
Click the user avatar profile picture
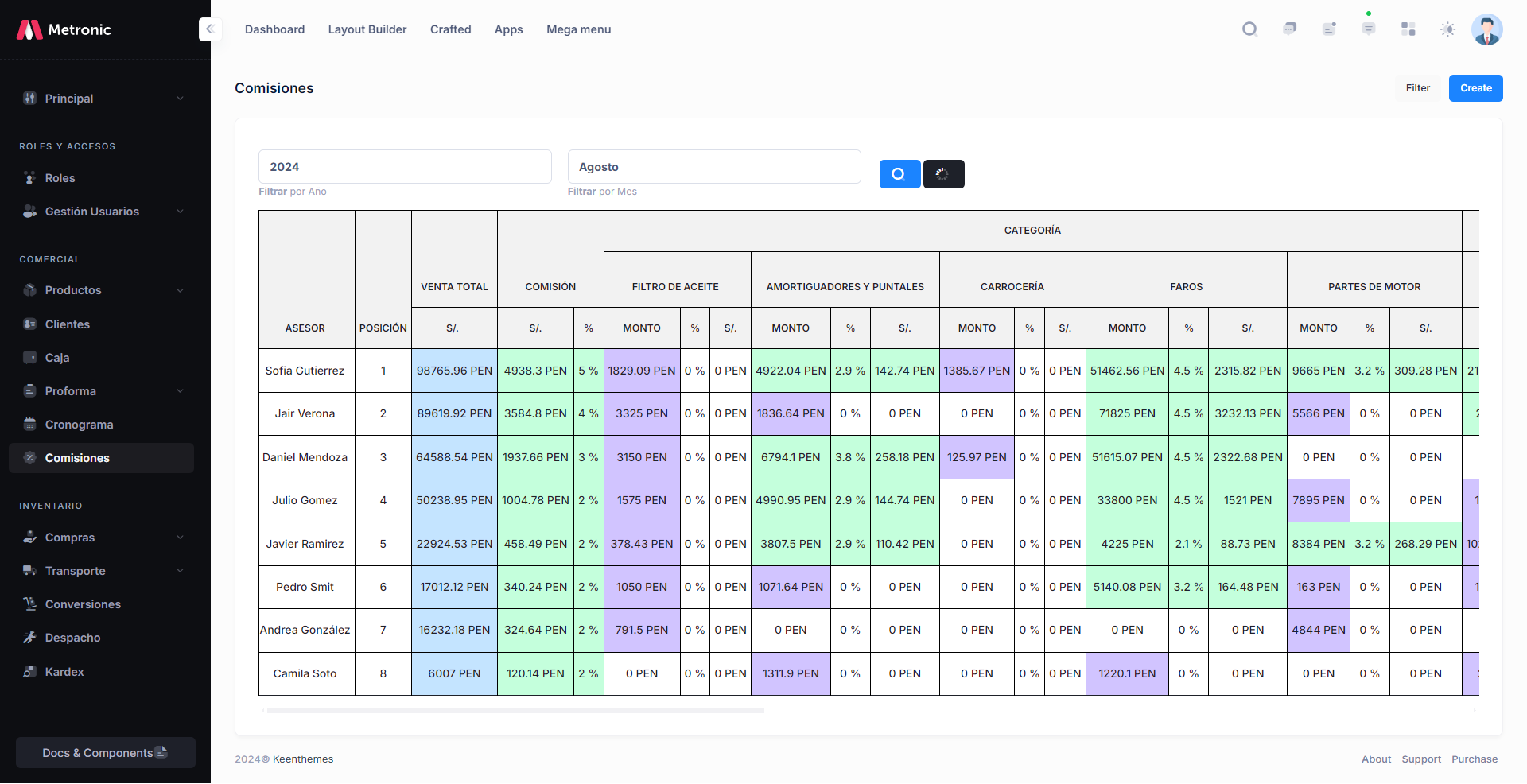coord(1486,29)
